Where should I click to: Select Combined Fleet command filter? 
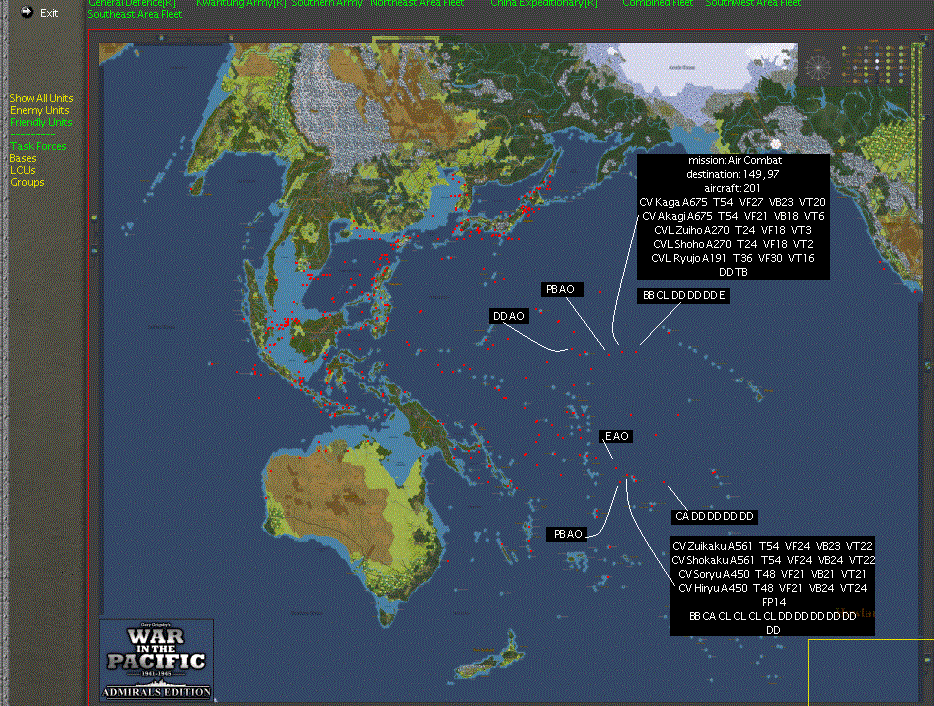click(x=658, y=4)
